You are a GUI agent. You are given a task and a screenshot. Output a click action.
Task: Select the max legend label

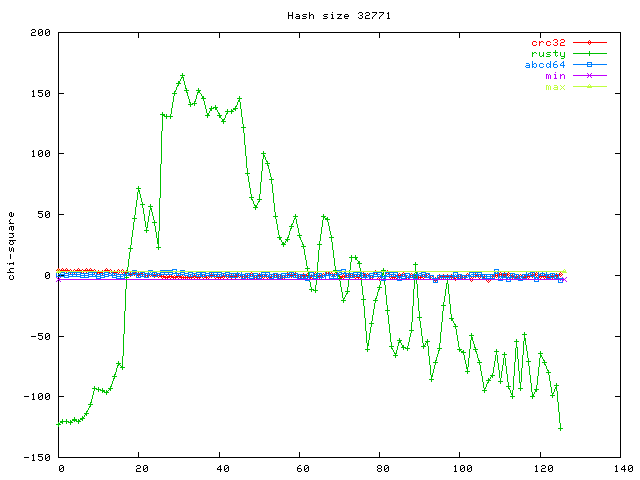555,87
